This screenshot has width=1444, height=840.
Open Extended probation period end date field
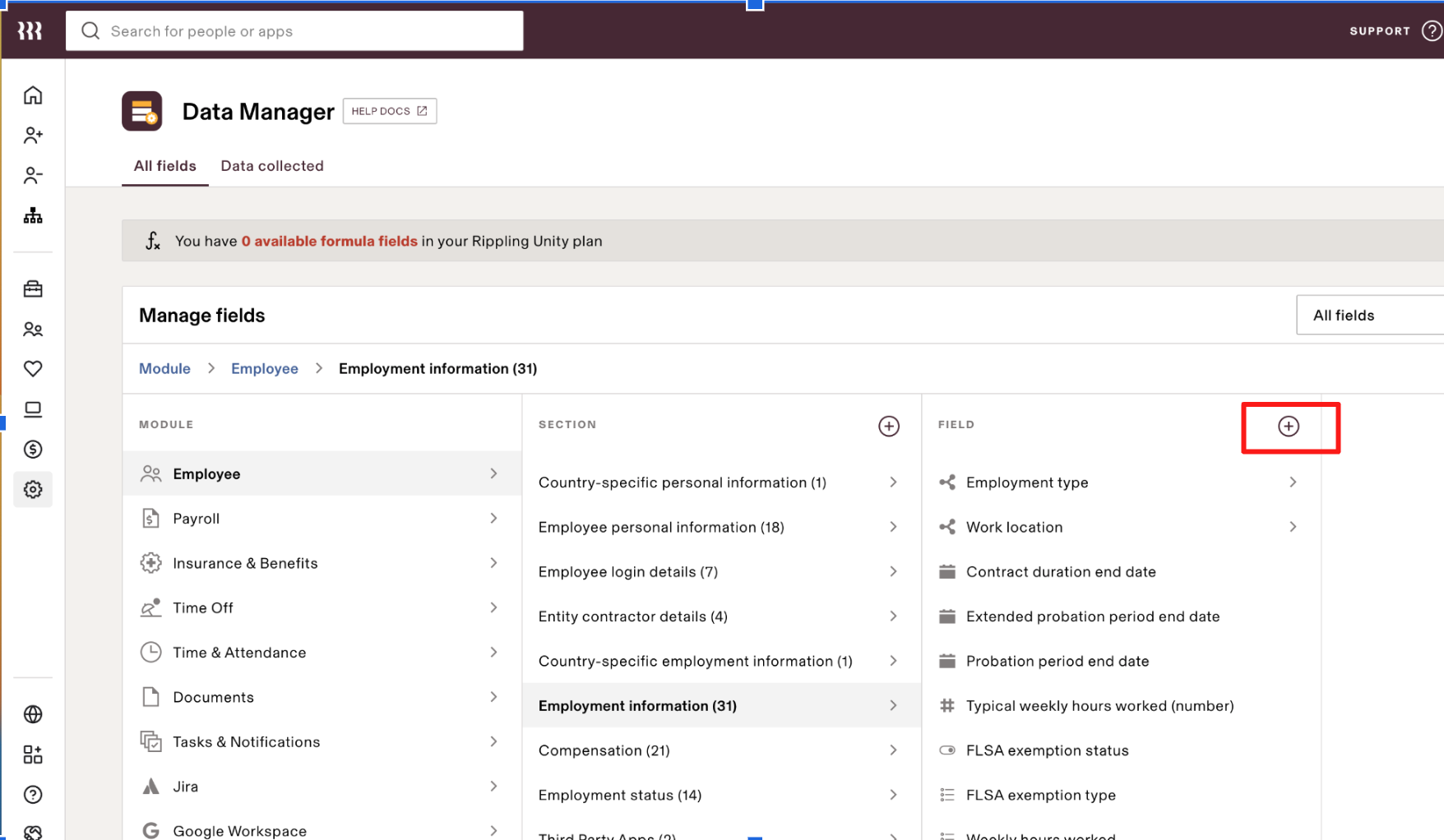1122,616
